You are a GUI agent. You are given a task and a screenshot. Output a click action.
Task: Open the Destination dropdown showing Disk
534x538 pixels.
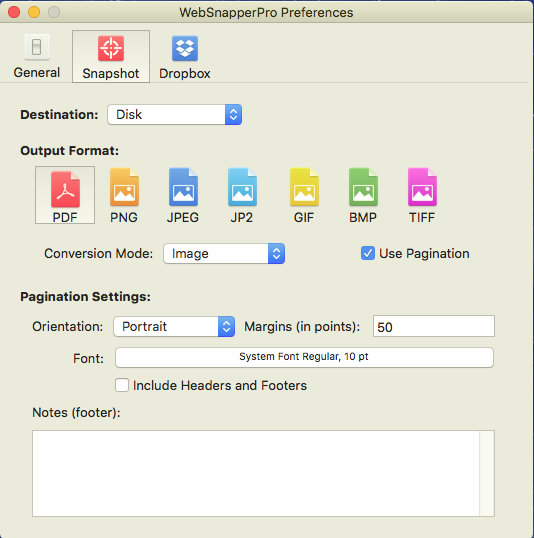(x=175, y=115)
